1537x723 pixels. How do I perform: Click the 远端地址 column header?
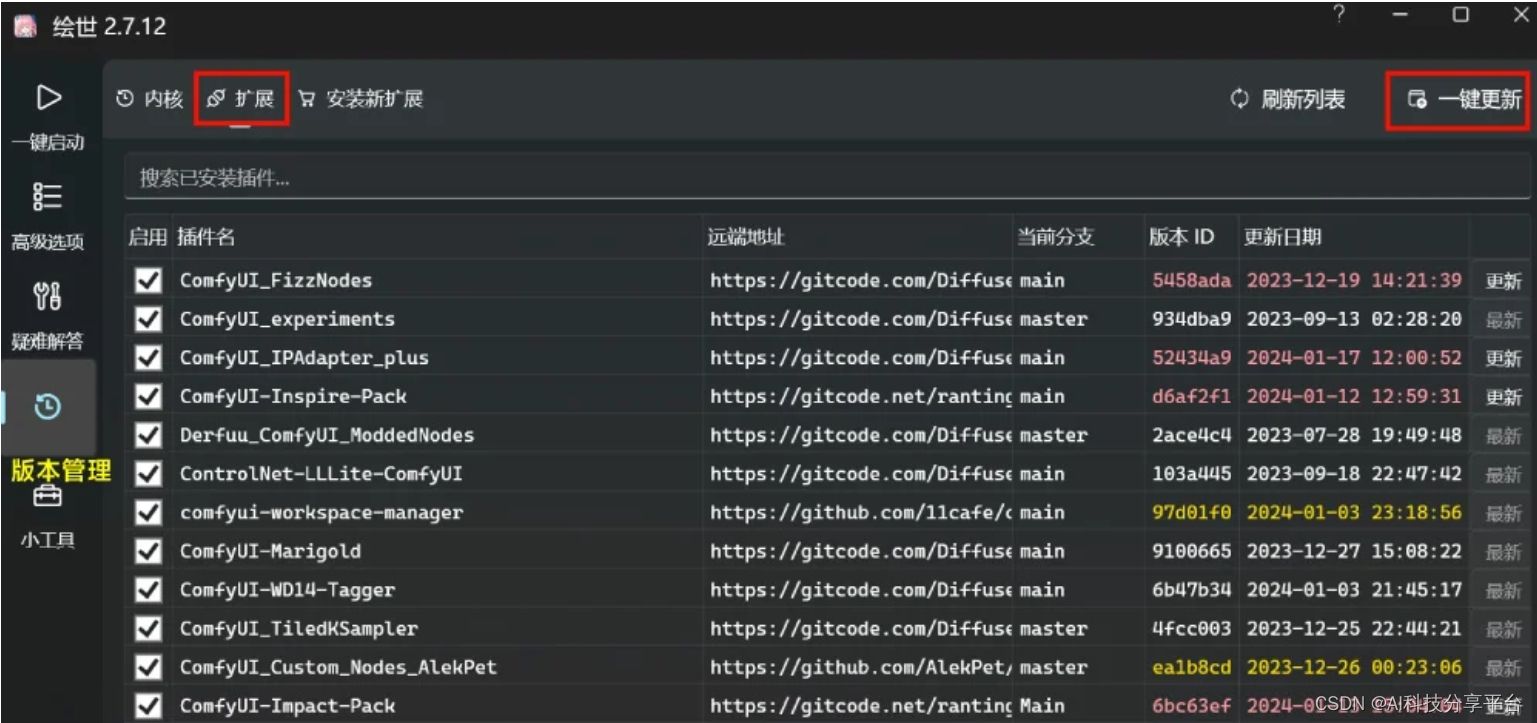[745, 237]
